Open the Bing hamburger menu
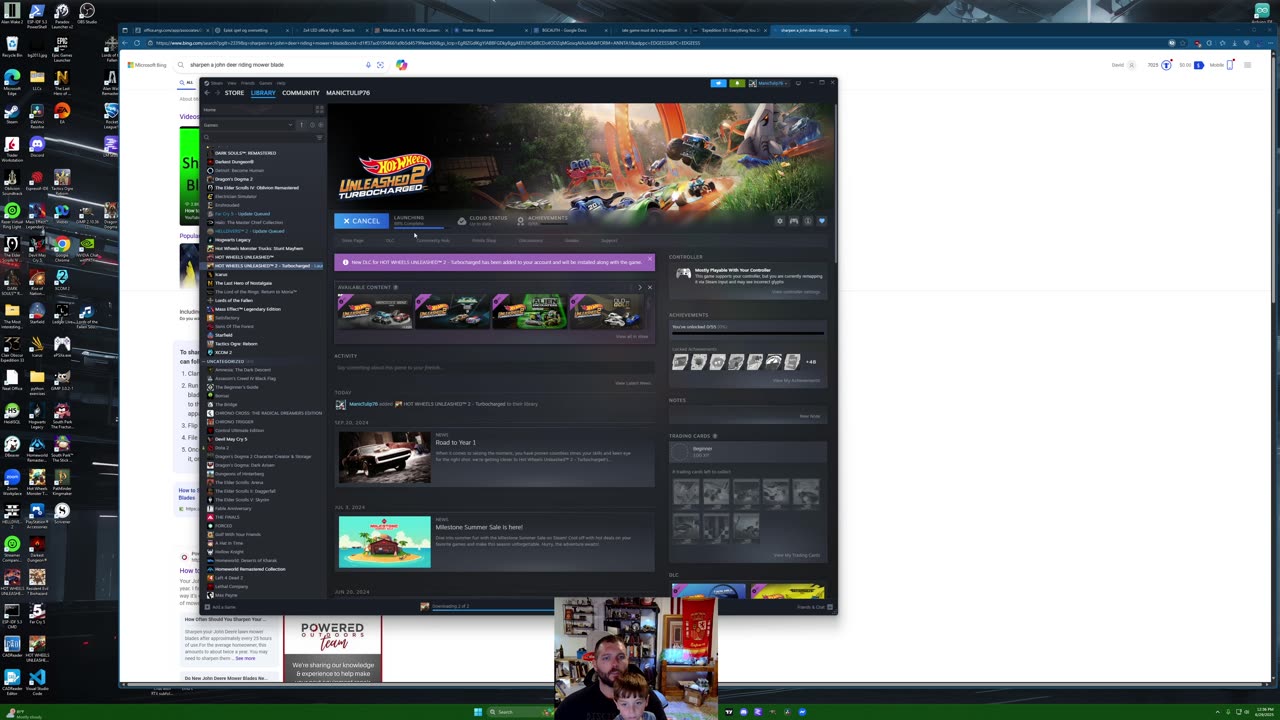 pos(1247,65)
